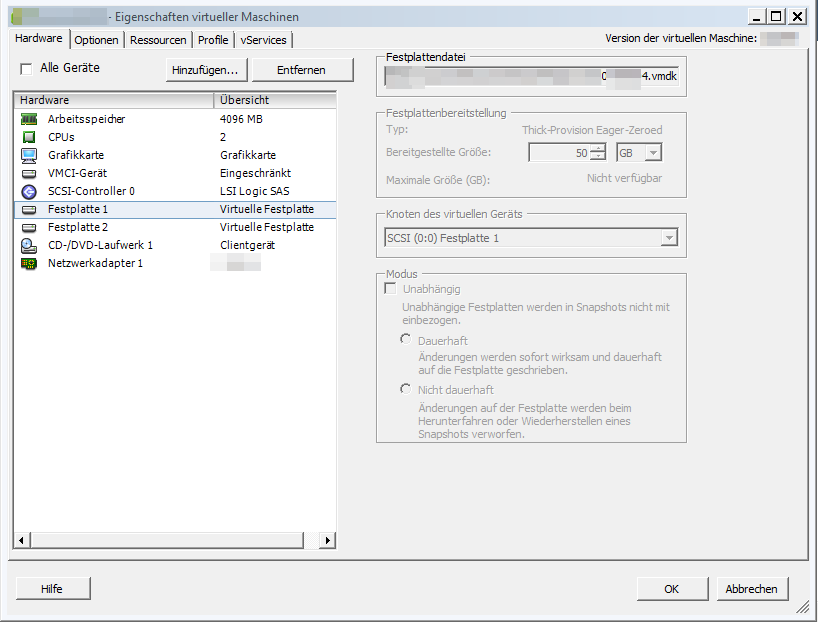Click the Festplatte 2 disk icon
818x622 pixels.
(x=29, y=227)
